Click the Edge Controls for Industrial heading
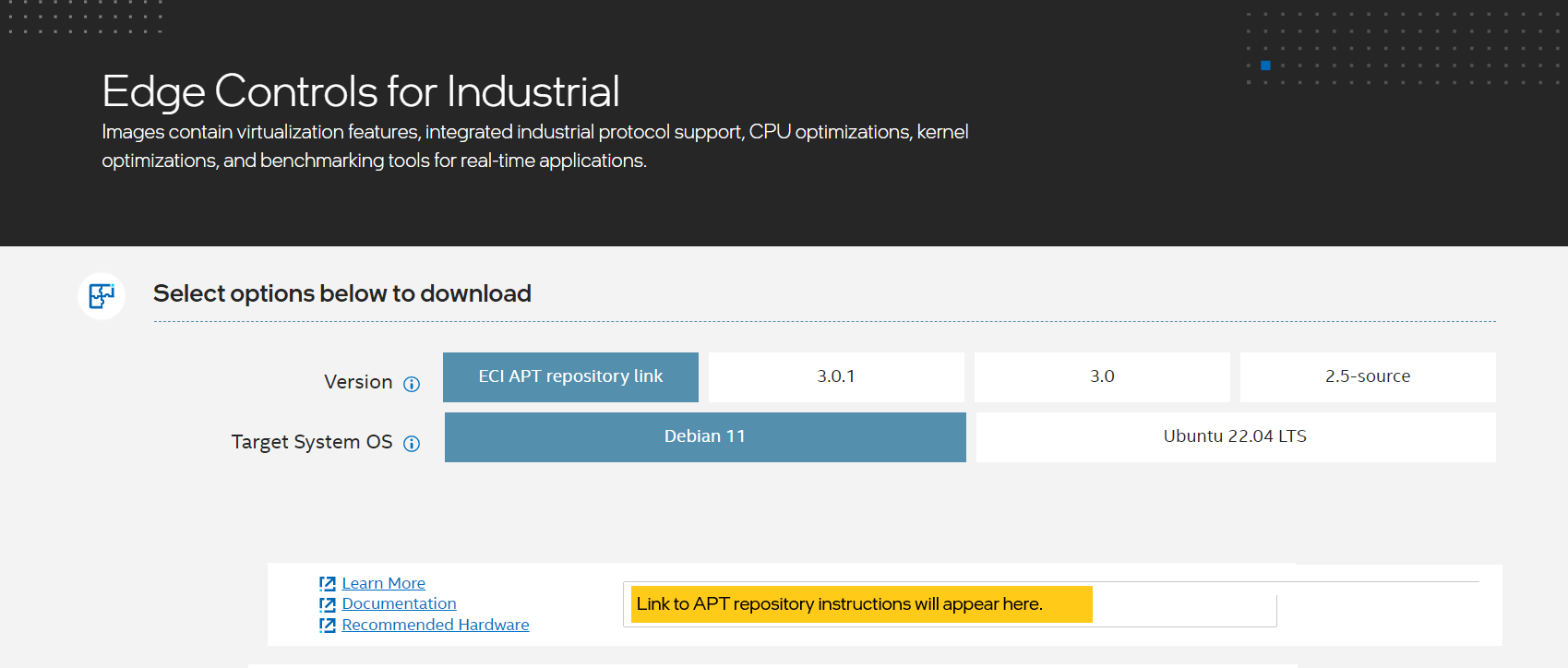Image resolution: width=1568 pixels, height=668 pixels. pyautogui.click(x=361, y=91)
